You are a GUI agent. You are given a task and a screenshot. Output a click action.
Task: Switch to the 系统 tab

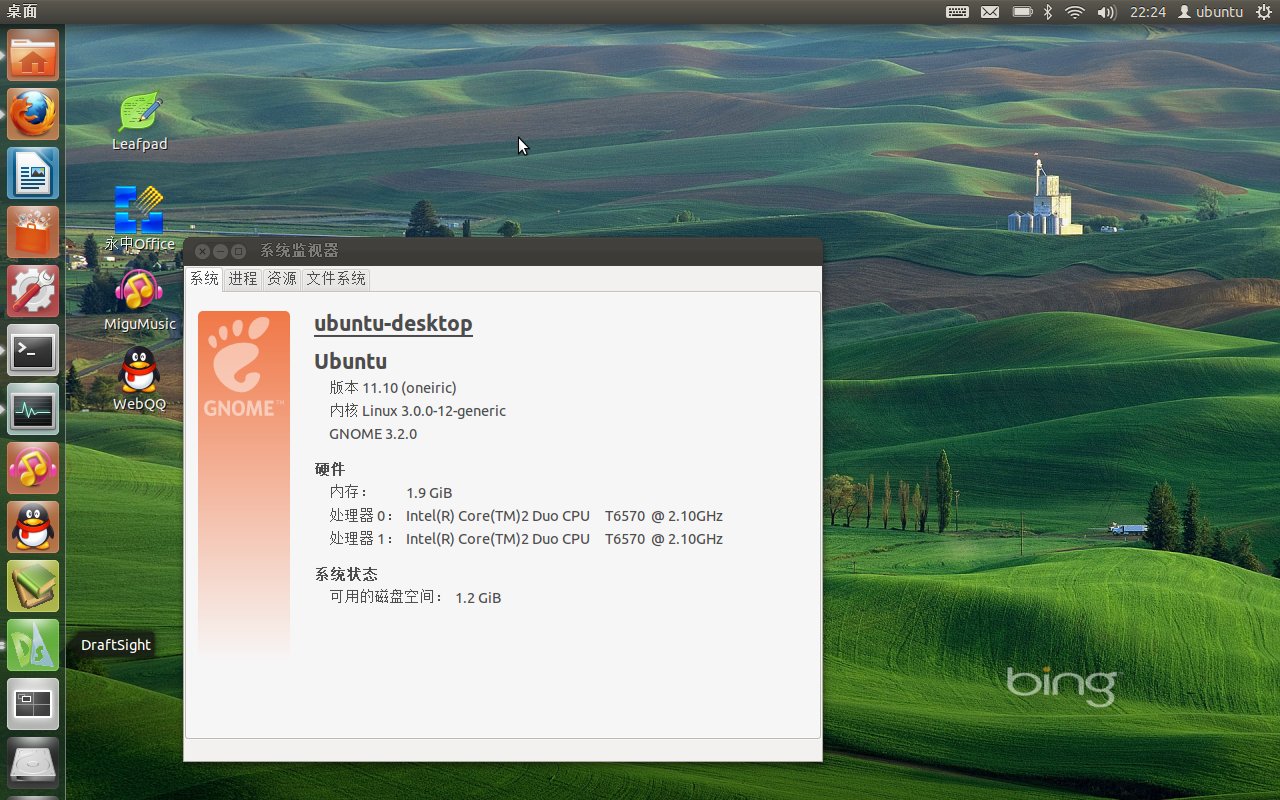click(204, 279)
